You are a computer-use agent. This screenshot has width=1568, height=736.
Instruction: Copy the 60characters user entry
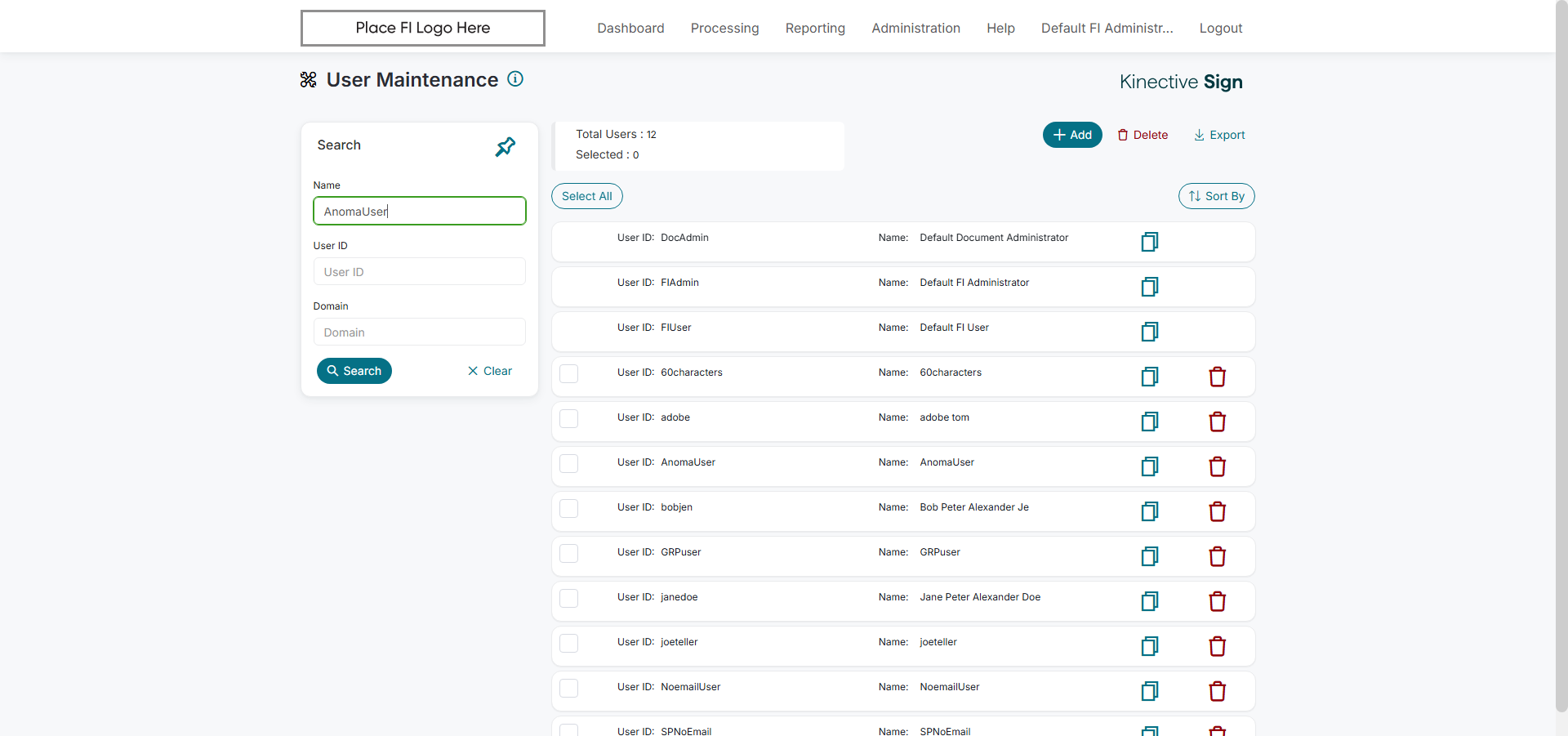tap(1150, 377)
